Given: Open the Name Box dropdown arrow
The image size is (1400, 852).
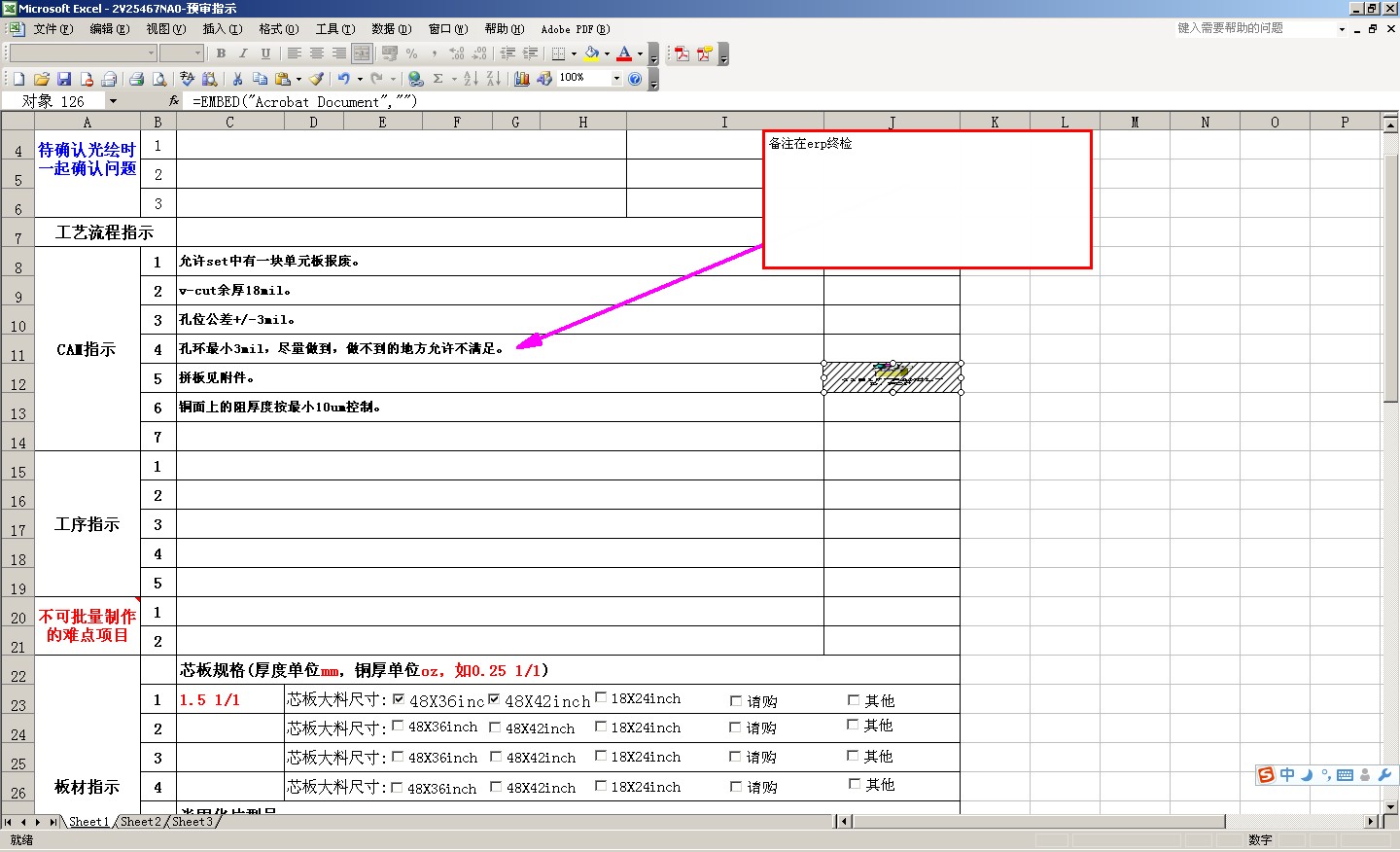Looking at the screenshot, I should click(113, 101).
